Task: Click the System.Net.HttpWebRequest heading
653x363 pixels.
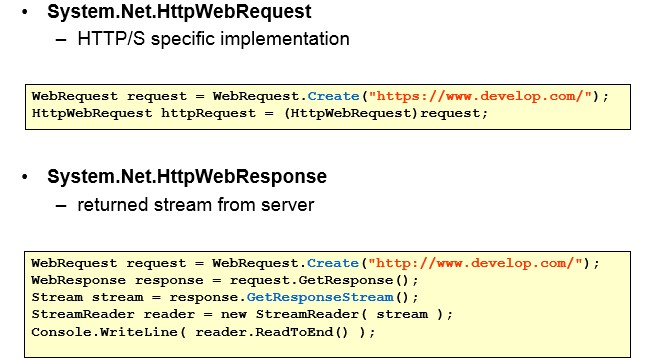Action: (179, 12)
